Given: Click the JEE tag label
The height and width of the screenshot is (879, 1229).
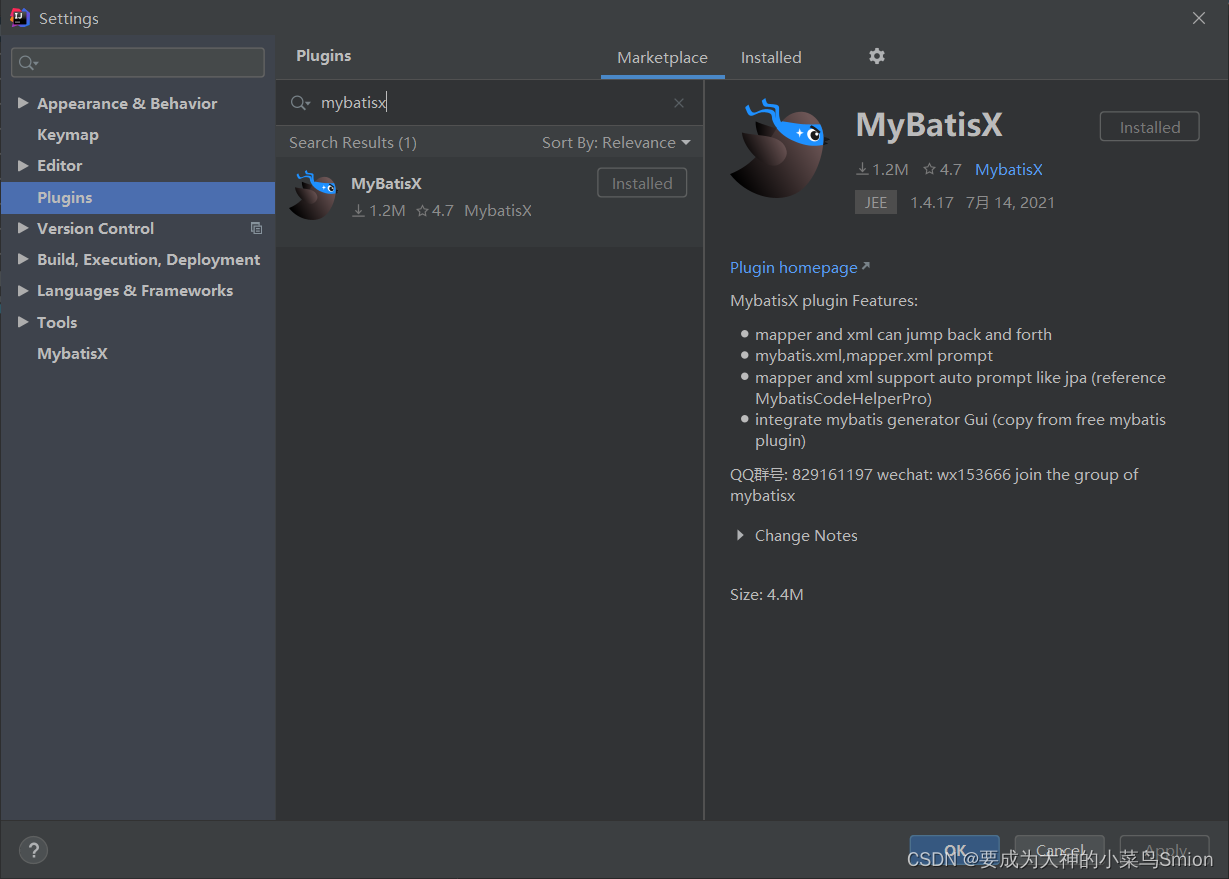Looking at the screenshot, I should (876, 202).
